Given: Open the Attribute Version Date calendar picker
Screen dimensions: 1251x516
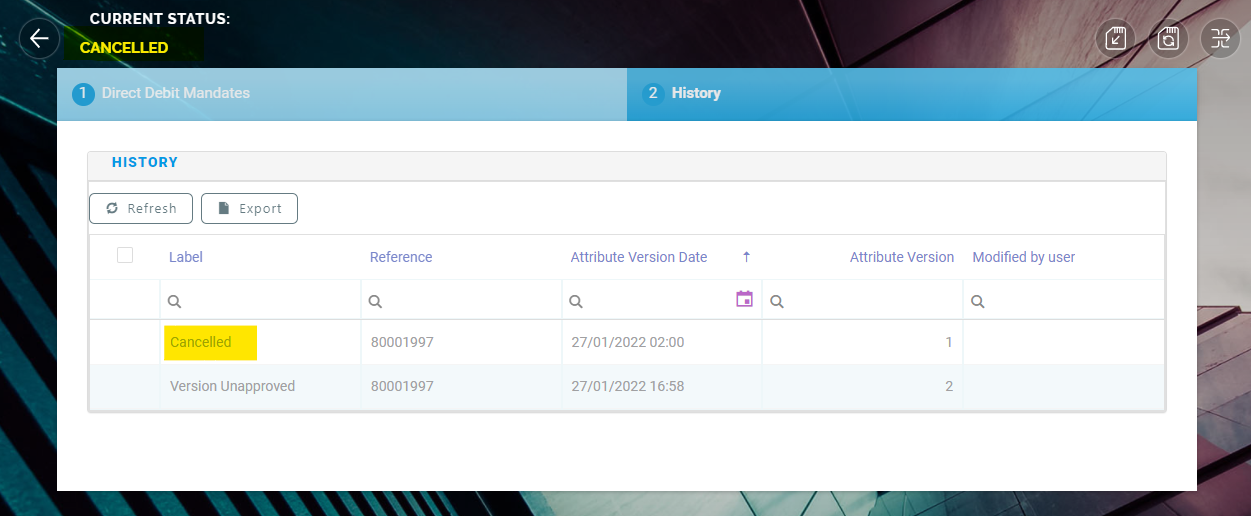Looking at the screenshot, I should coord(744,299).
